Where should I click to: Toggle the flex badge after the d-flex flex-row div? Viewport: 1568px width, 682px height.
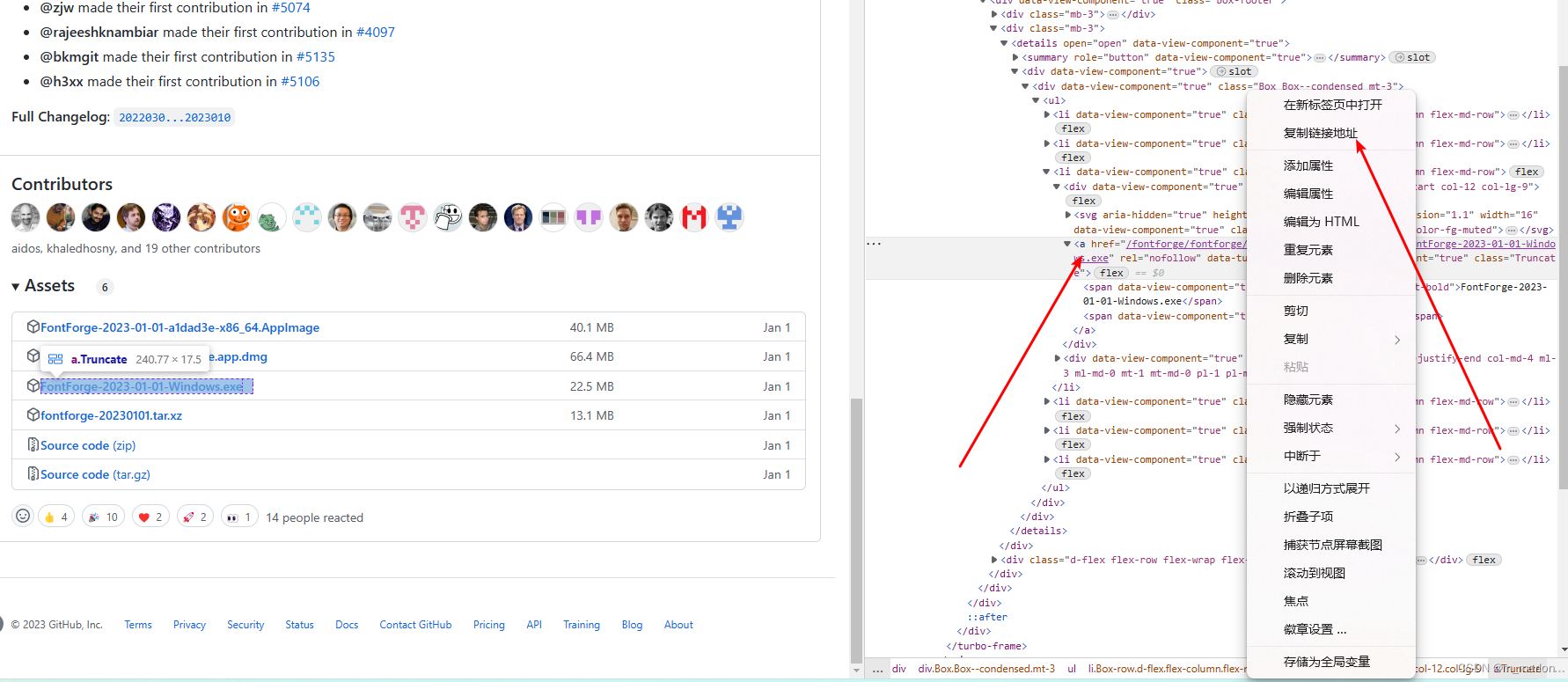1484,560
